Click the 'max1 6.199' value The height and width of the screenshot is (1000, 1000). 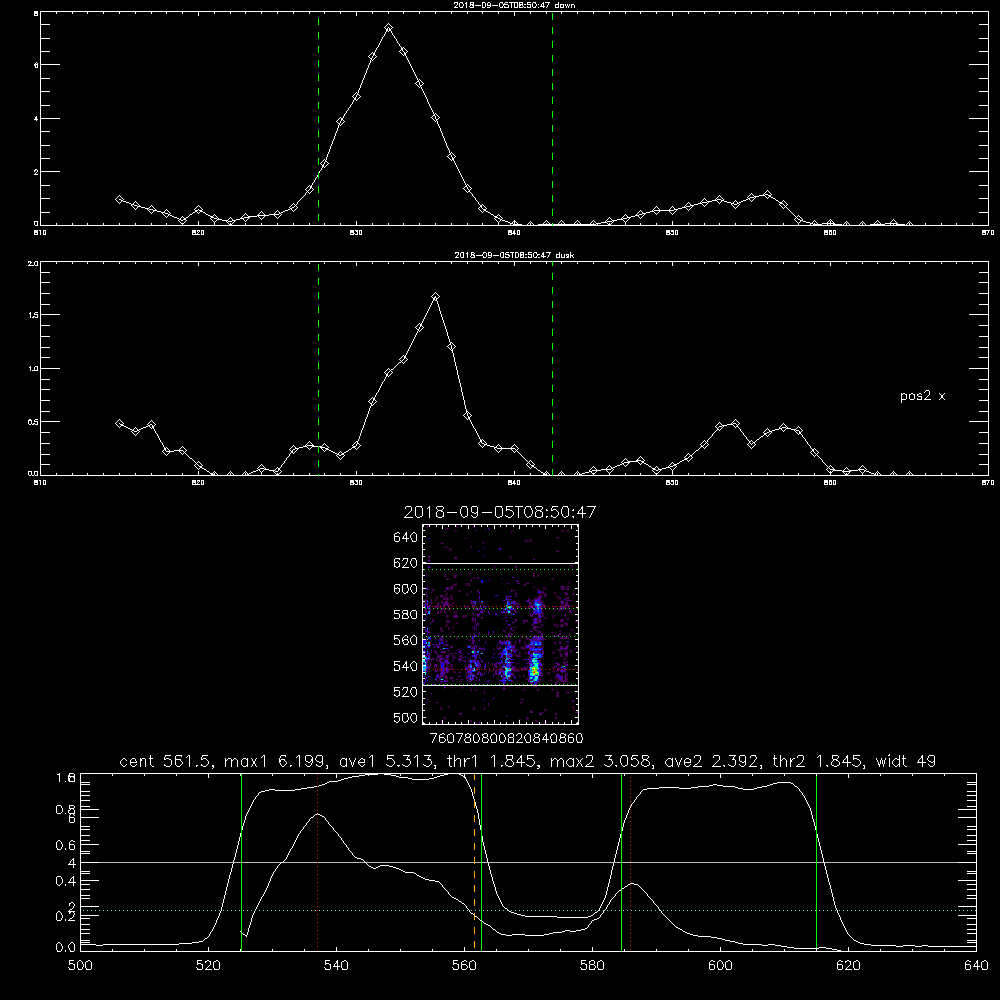click(x=277, y=761)
